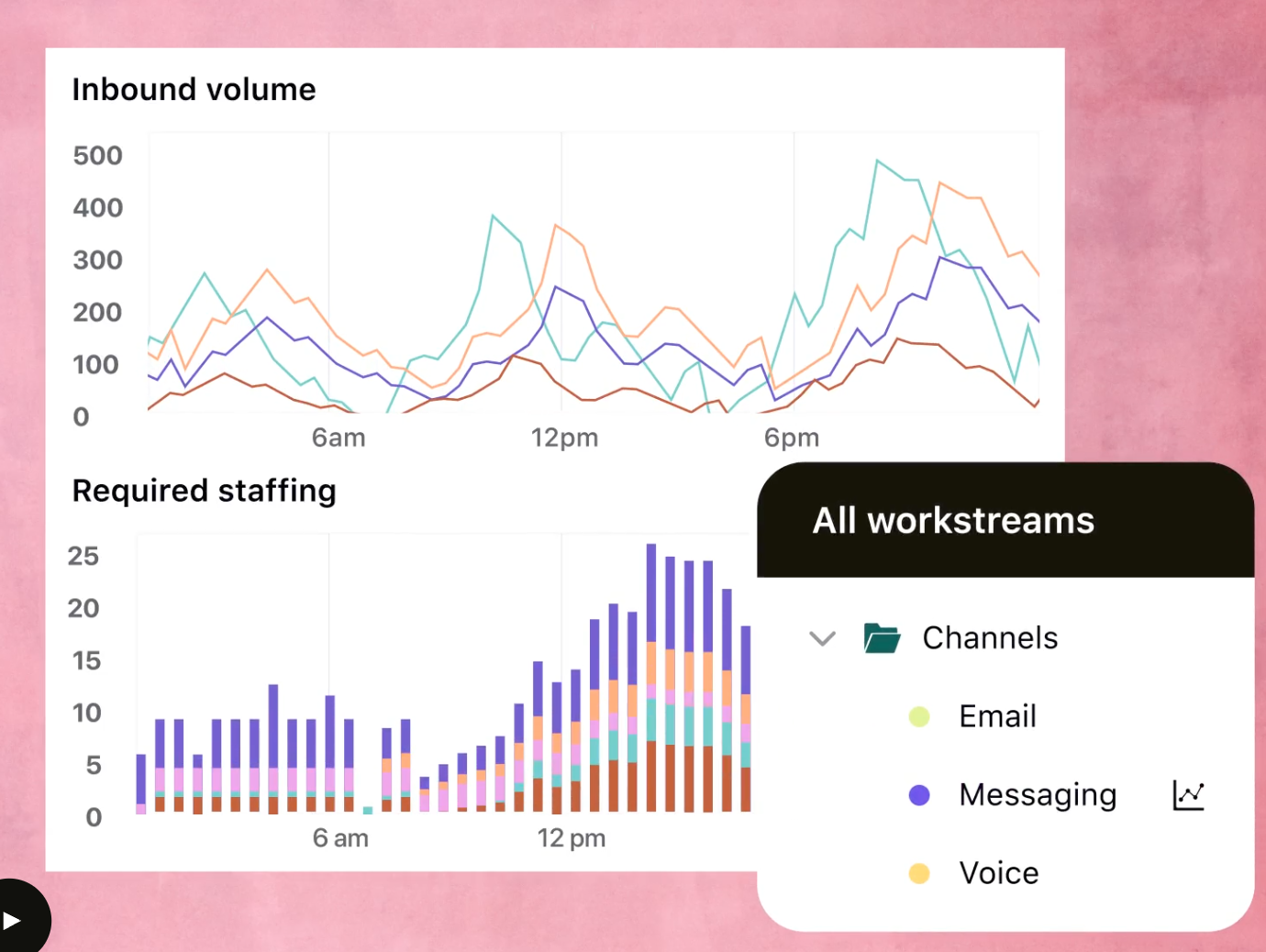Click the 25 y-axis value on staffing chart
Image resolution: width=1266 pixels, height=952 pixels.
coord(83,557)
